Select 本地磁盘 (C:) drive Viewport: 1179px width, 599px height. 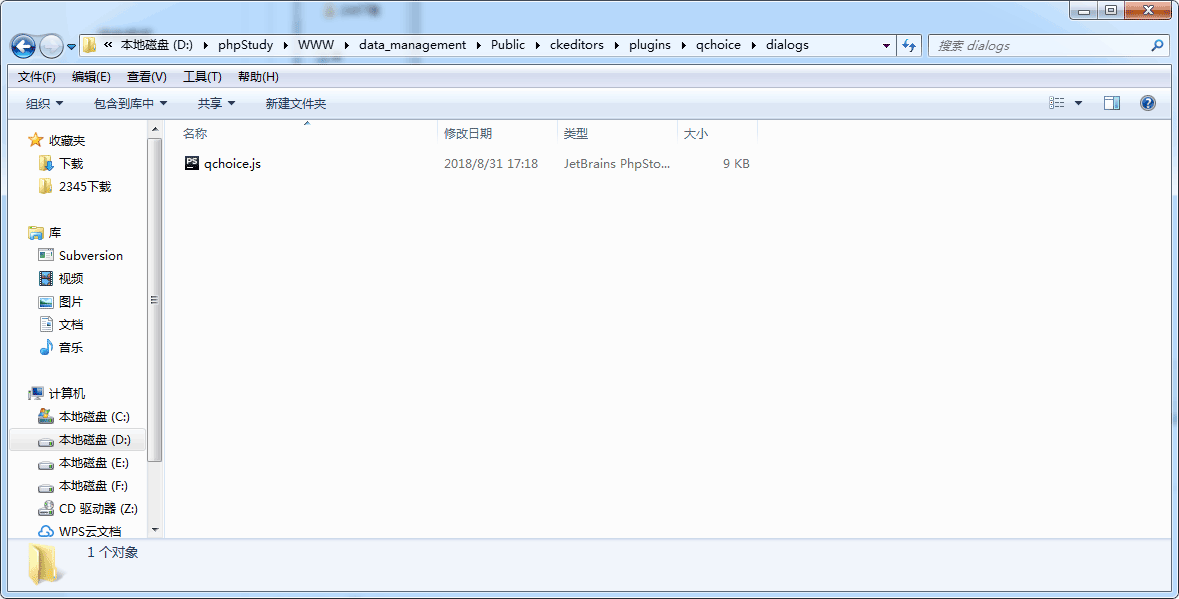coord(93,417)
